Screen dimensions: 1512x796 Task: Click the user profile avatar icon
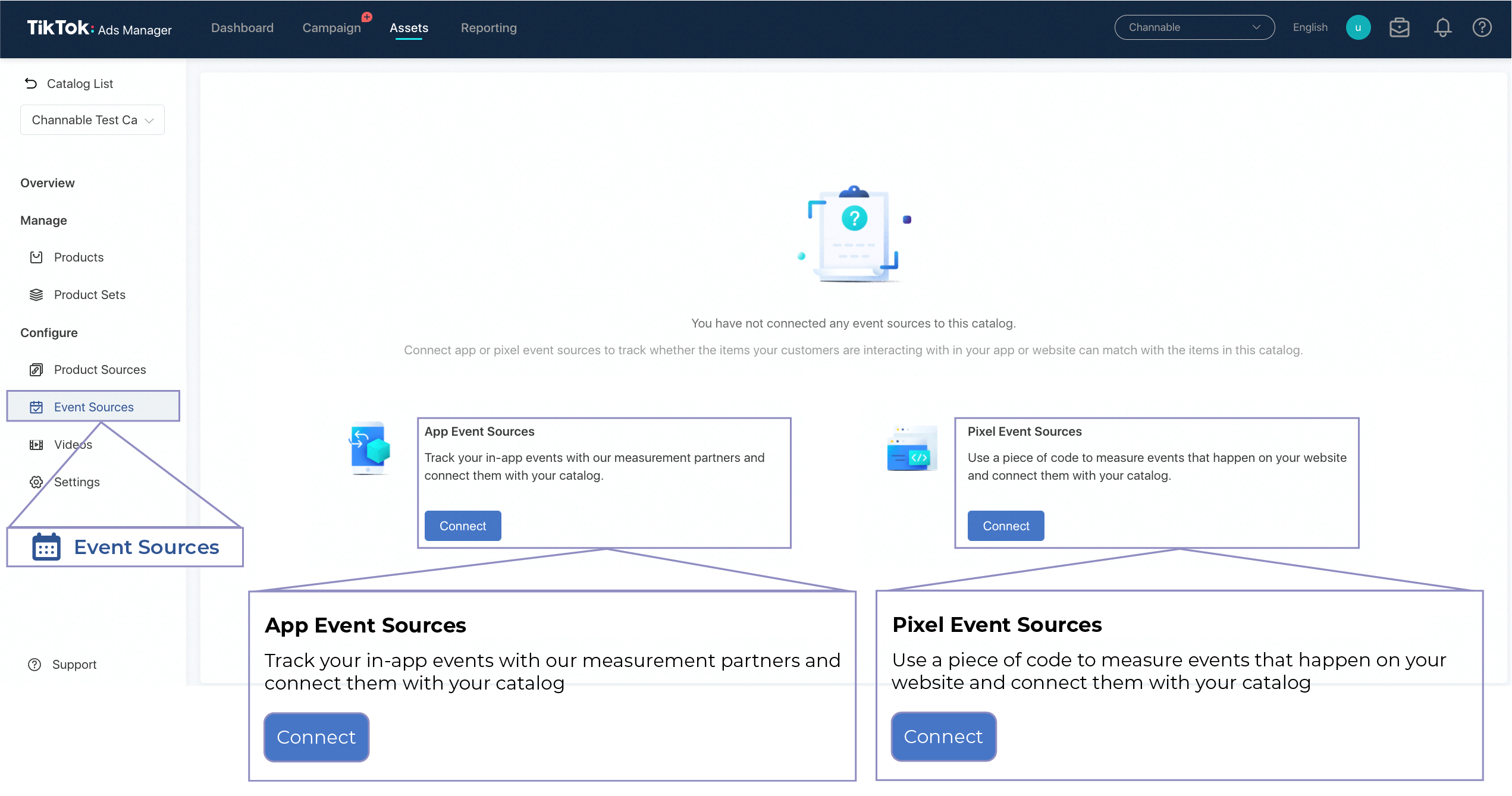1358,27
